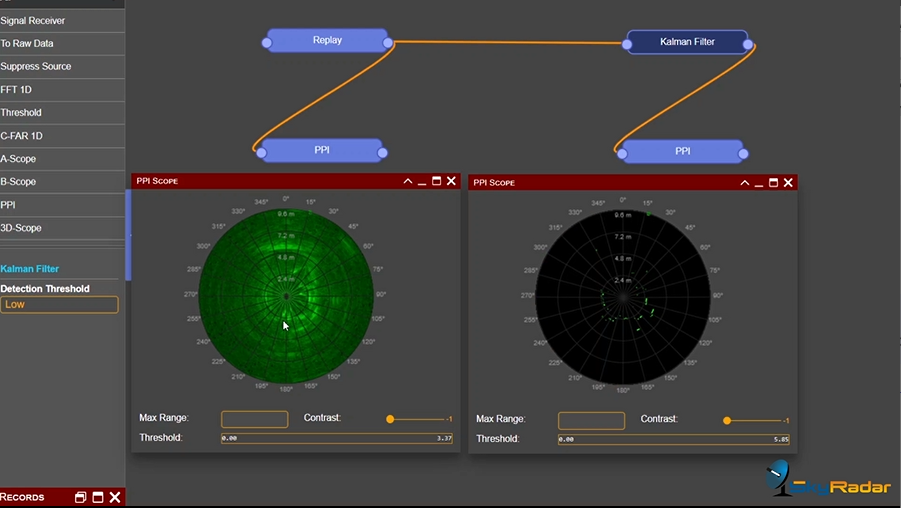
Task: Collapse the PPI Scope with threshold 3.37
Action: 408,181
